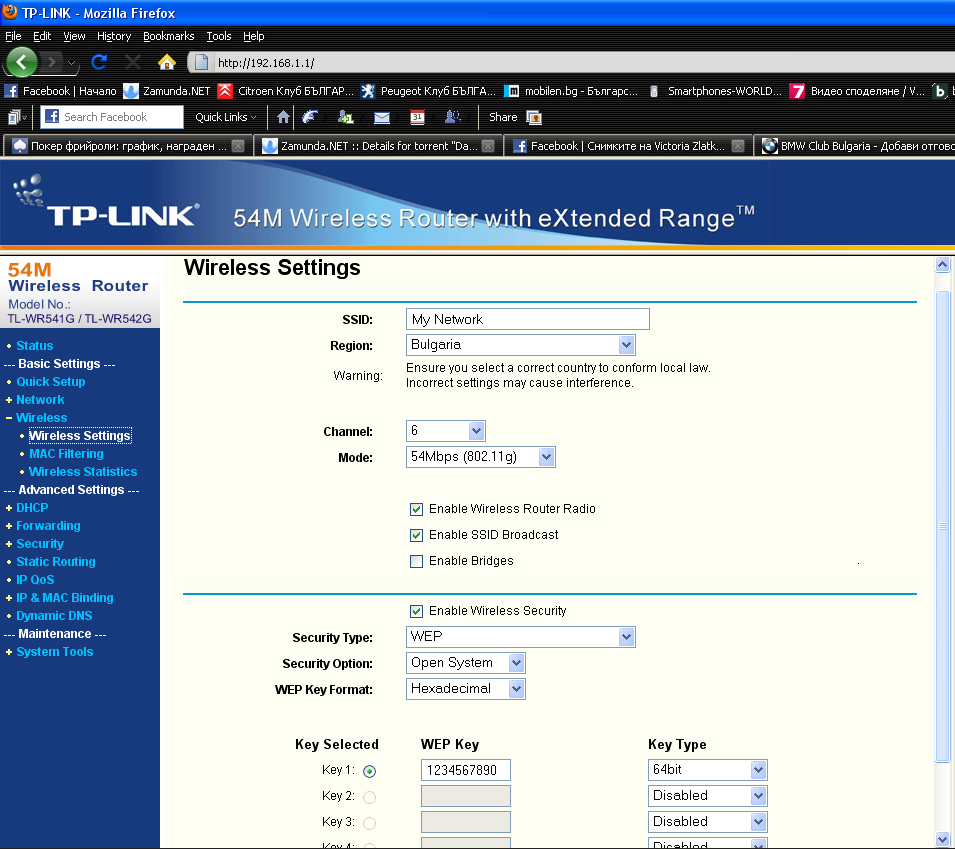Open the Region dropdown set to Bulgaria
The width and height of the screenshot is (955, 849).
(521, 345)
